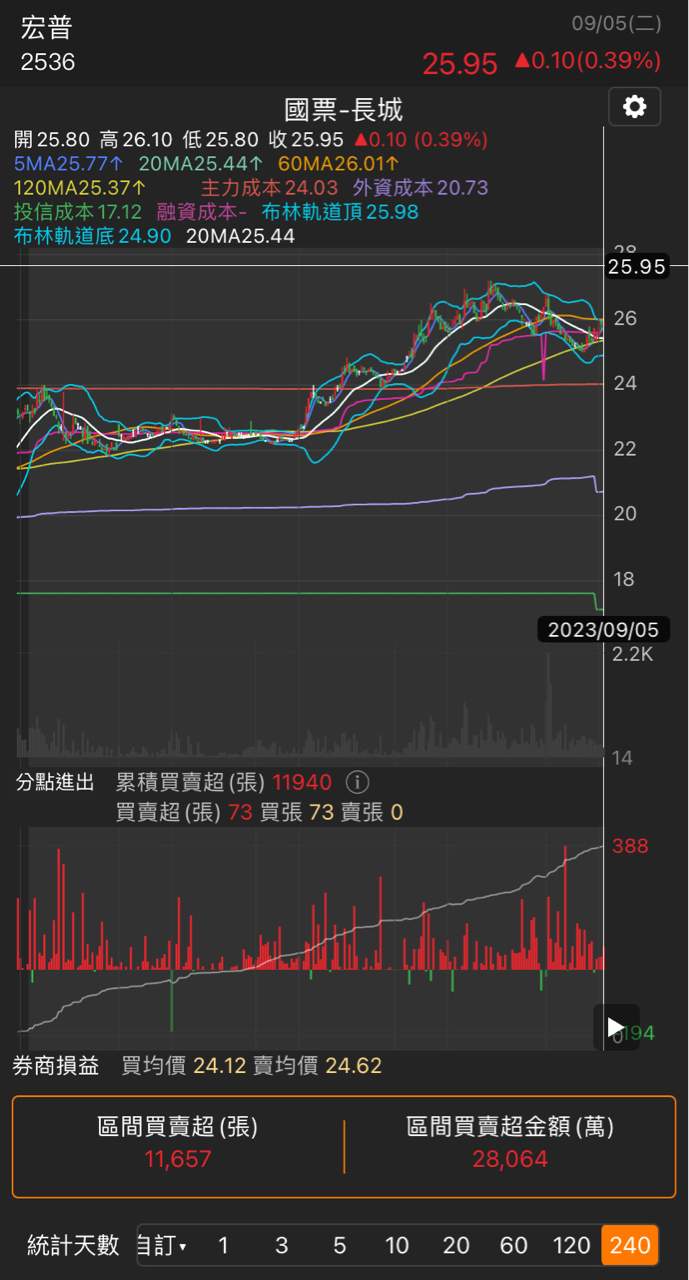Open chart settings with the gear icon
689x1280 pixels.
[x=635, y=107]
